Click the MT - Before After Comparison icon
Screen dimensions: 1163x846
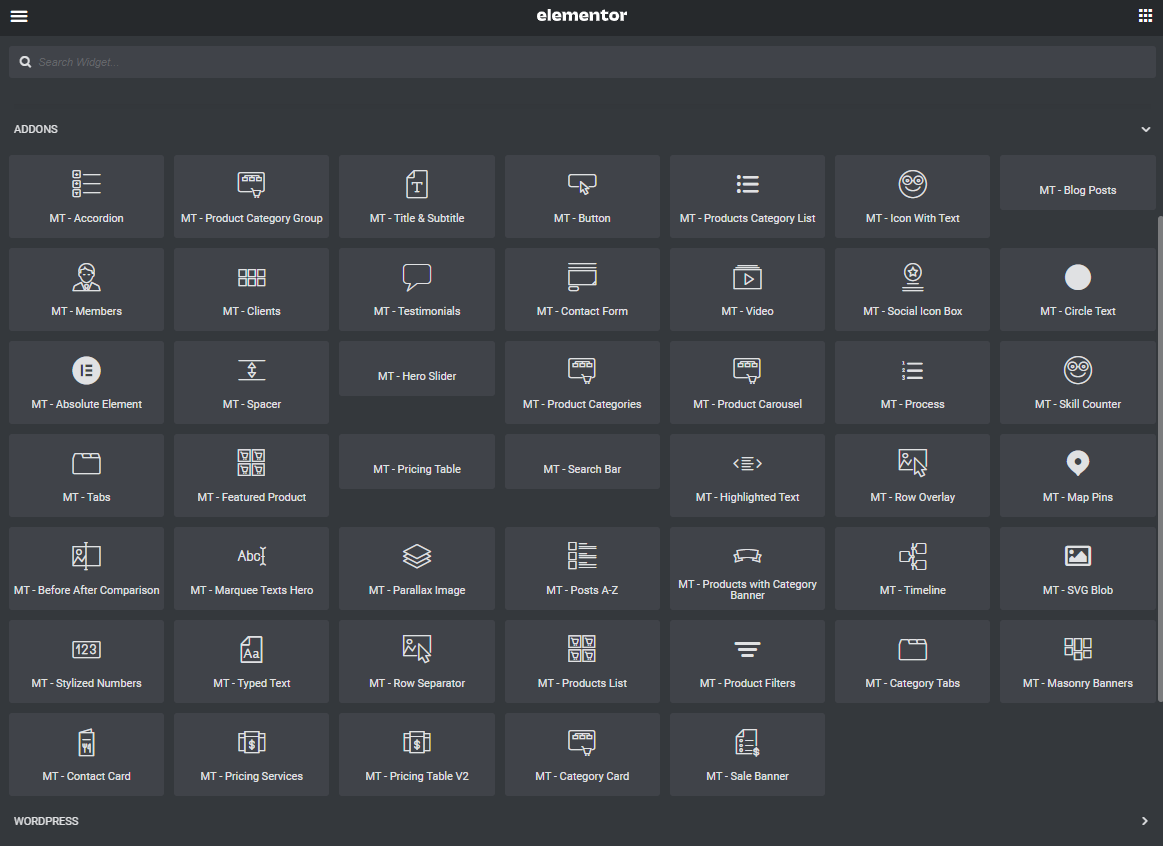pyautogui.click(x=87, y=556)
